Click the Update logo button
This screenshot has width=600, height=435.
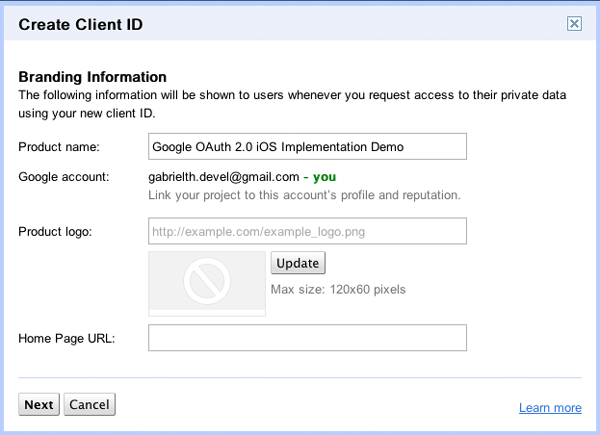298,263
